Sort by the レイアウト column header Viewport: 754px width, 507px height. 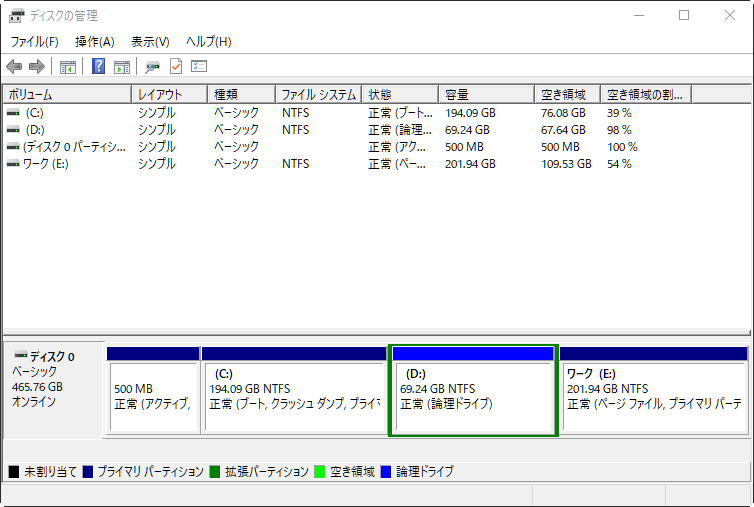[x=170, y=94]
